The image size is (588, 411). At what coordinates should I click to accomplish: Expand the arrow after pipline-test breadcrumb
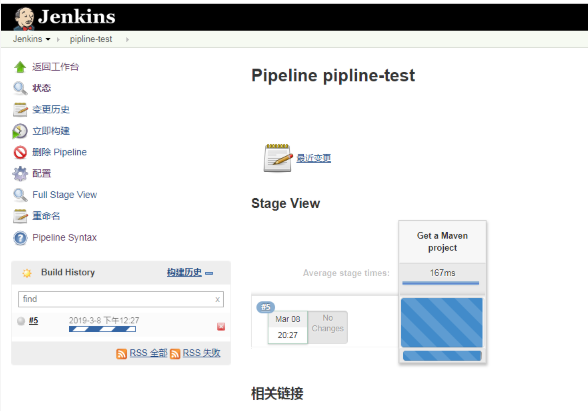(x=127, y=39)
